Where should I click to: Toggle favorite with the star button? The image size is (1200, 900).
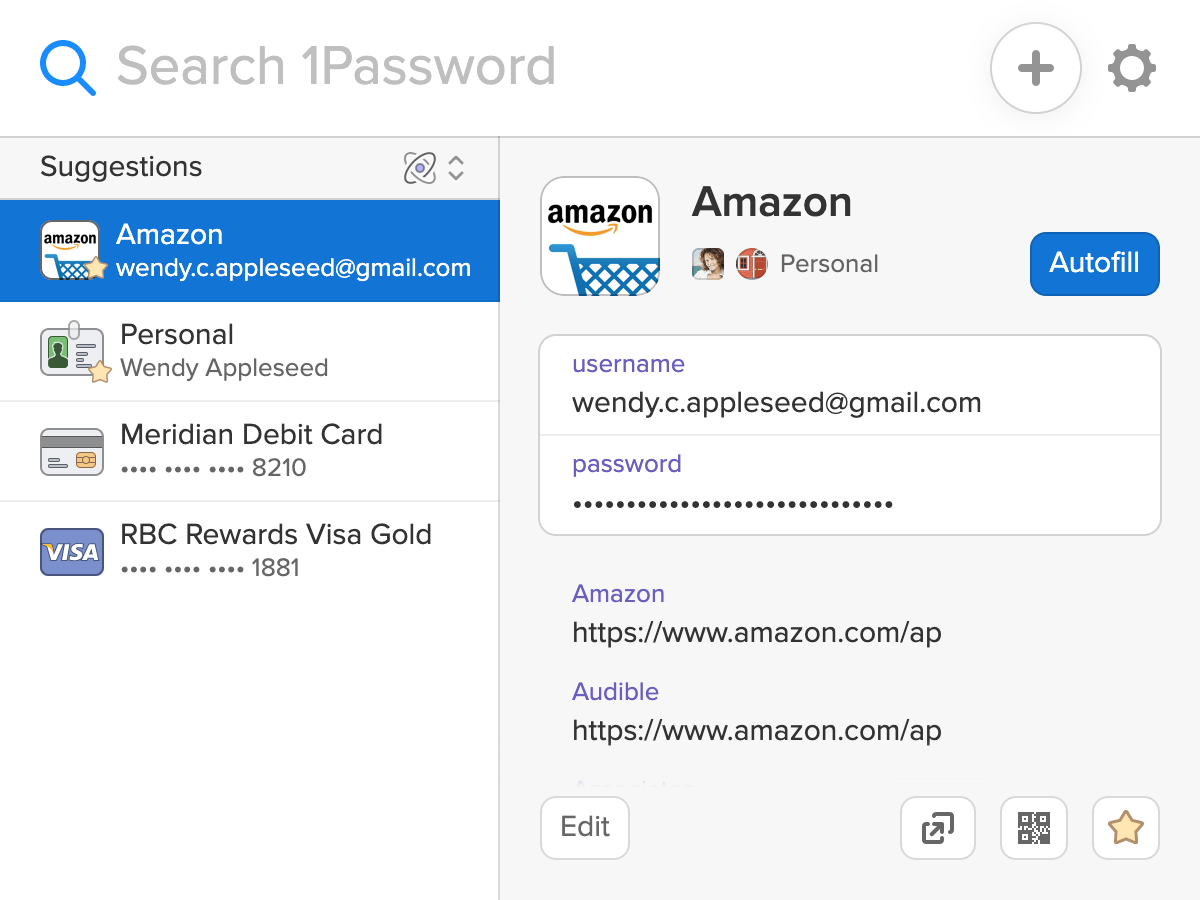coord(1126,828)
